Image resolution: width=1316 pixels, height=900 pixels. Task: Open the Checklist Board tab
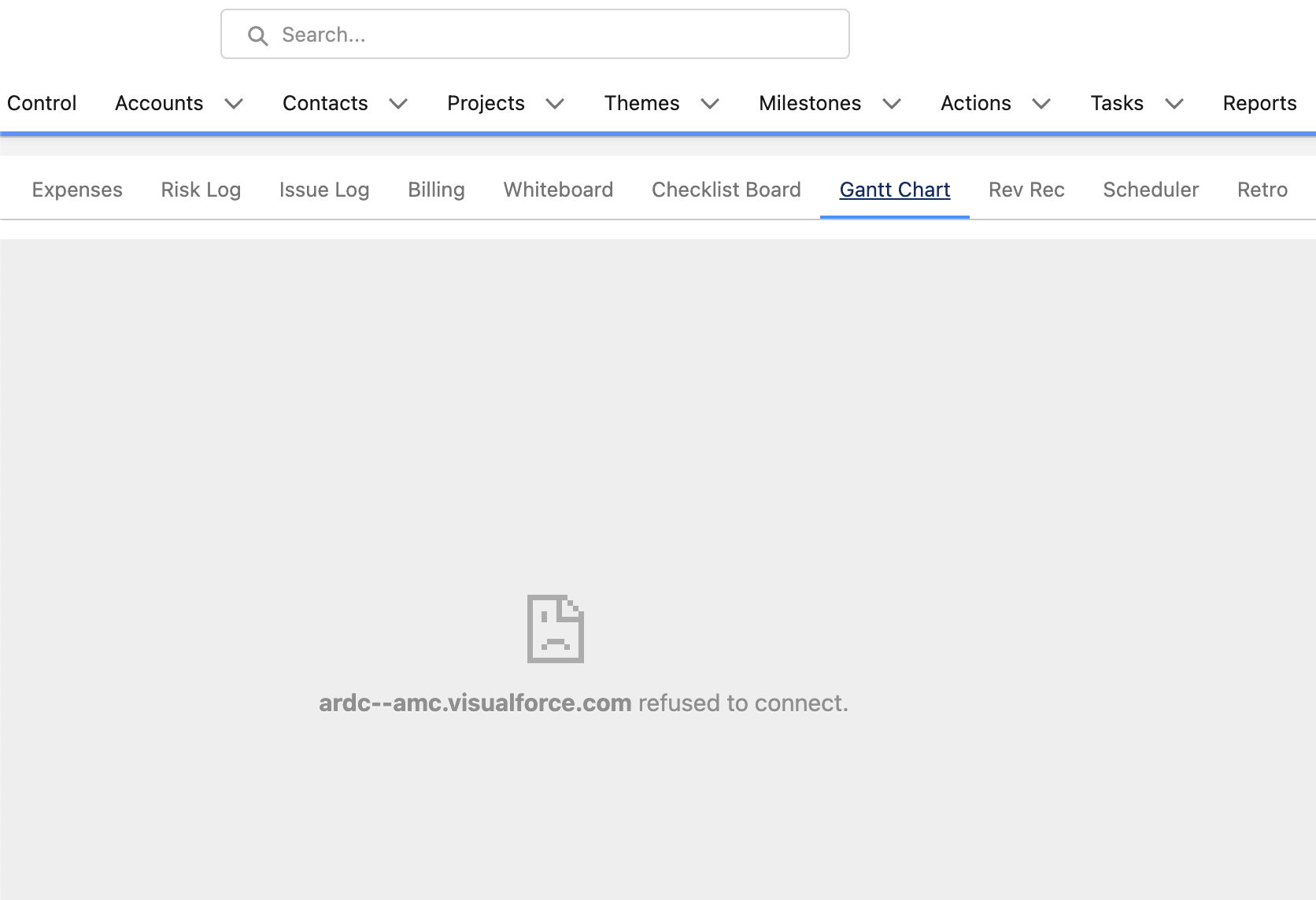[726, 190]
